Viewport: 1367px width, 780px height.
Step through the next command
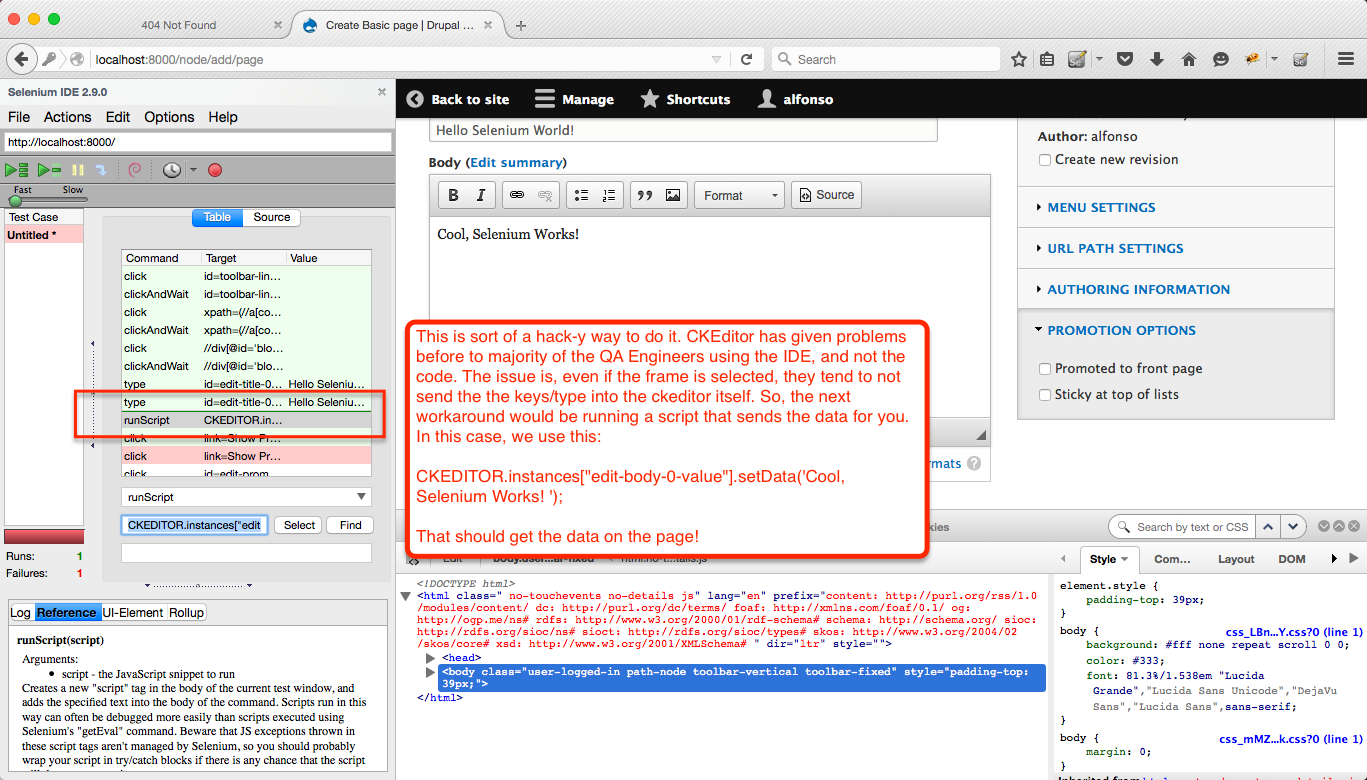tap(101, 171)
